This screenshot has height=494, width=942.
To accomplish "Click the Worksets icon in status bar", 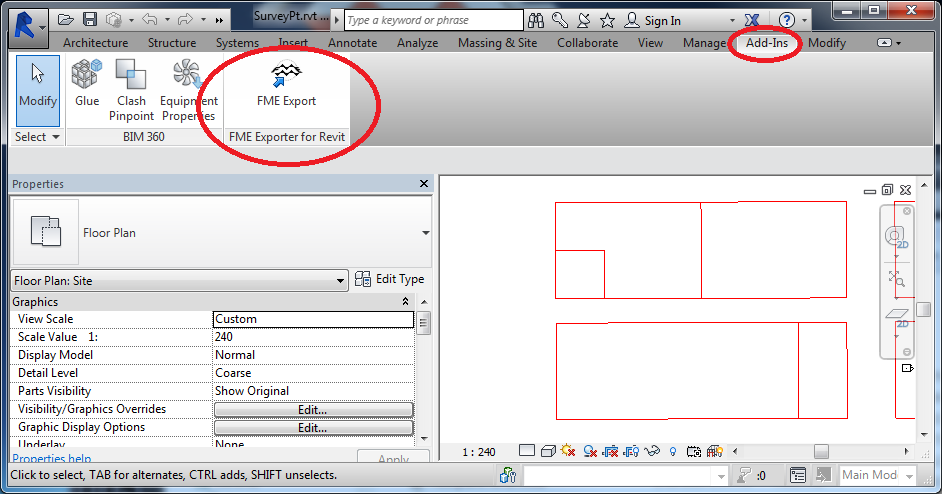I will (x=508, y=475).
